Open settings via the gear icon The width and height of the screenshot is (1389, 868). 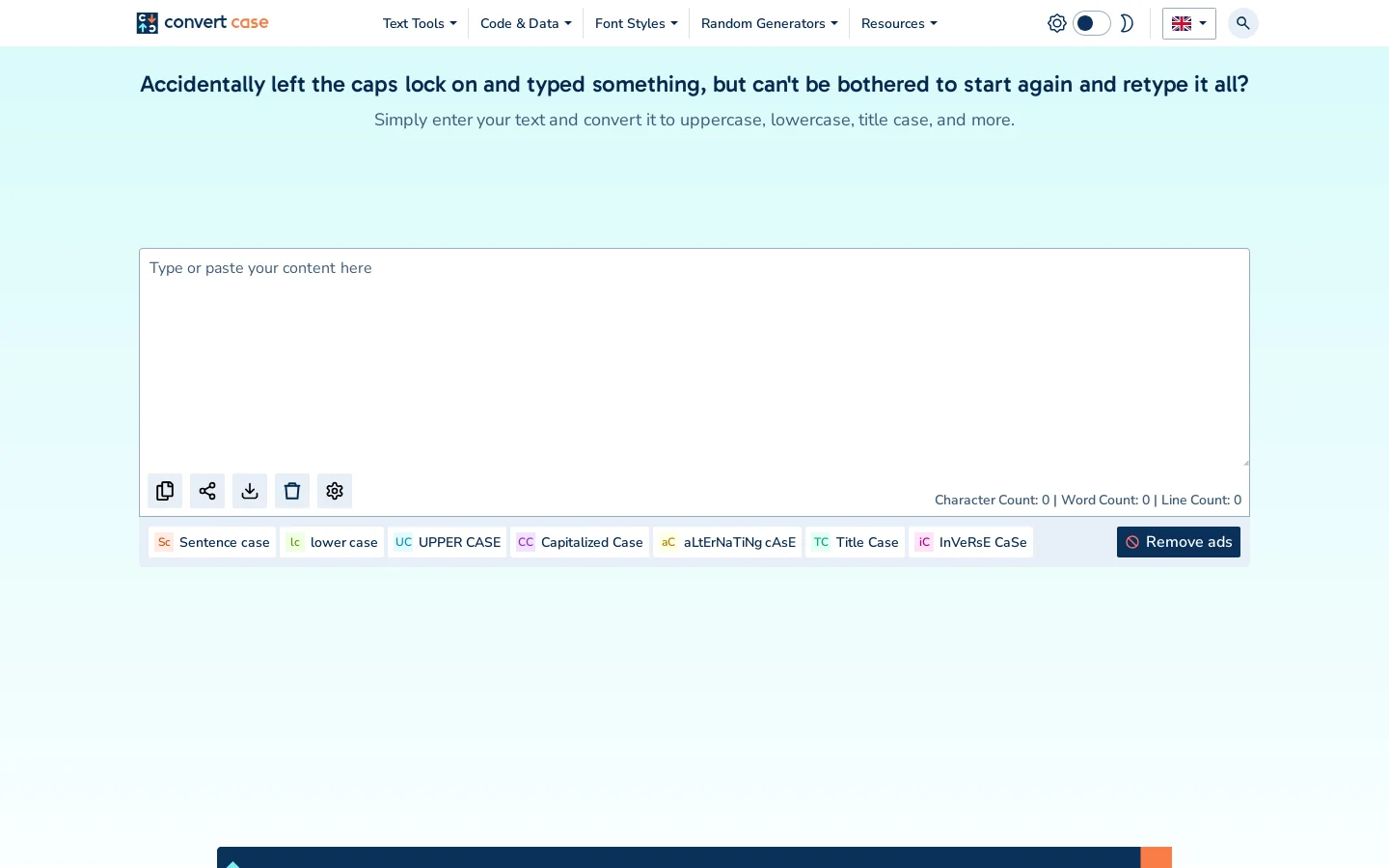pyautogui.click(x=335, y=491)
